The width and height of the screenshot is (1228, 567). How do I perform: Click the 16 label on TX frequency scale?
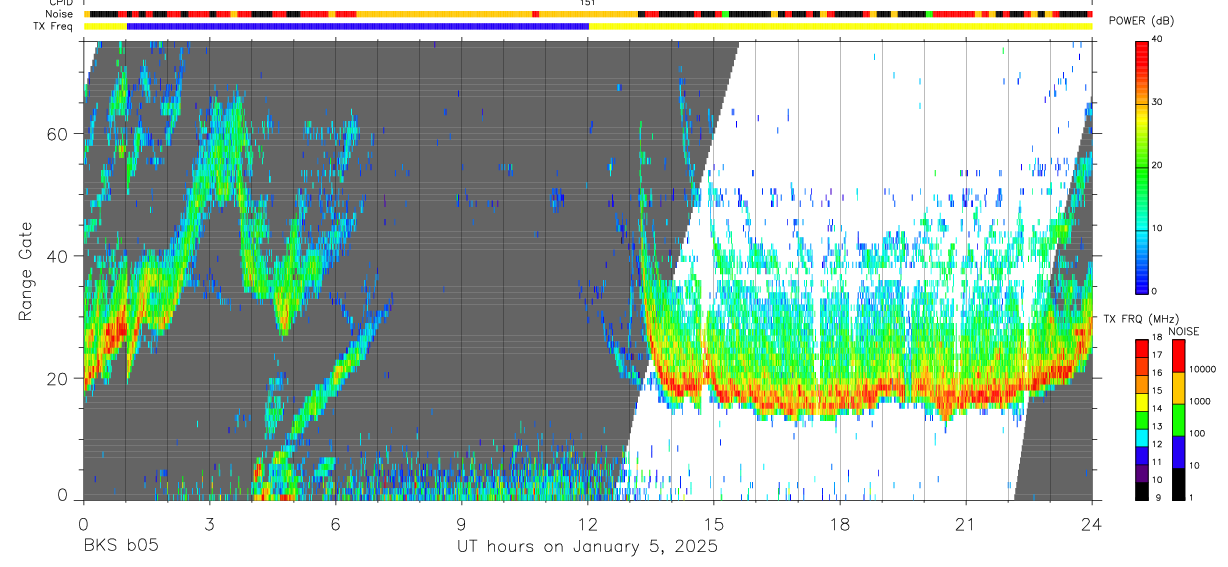tap(1157, 372)
